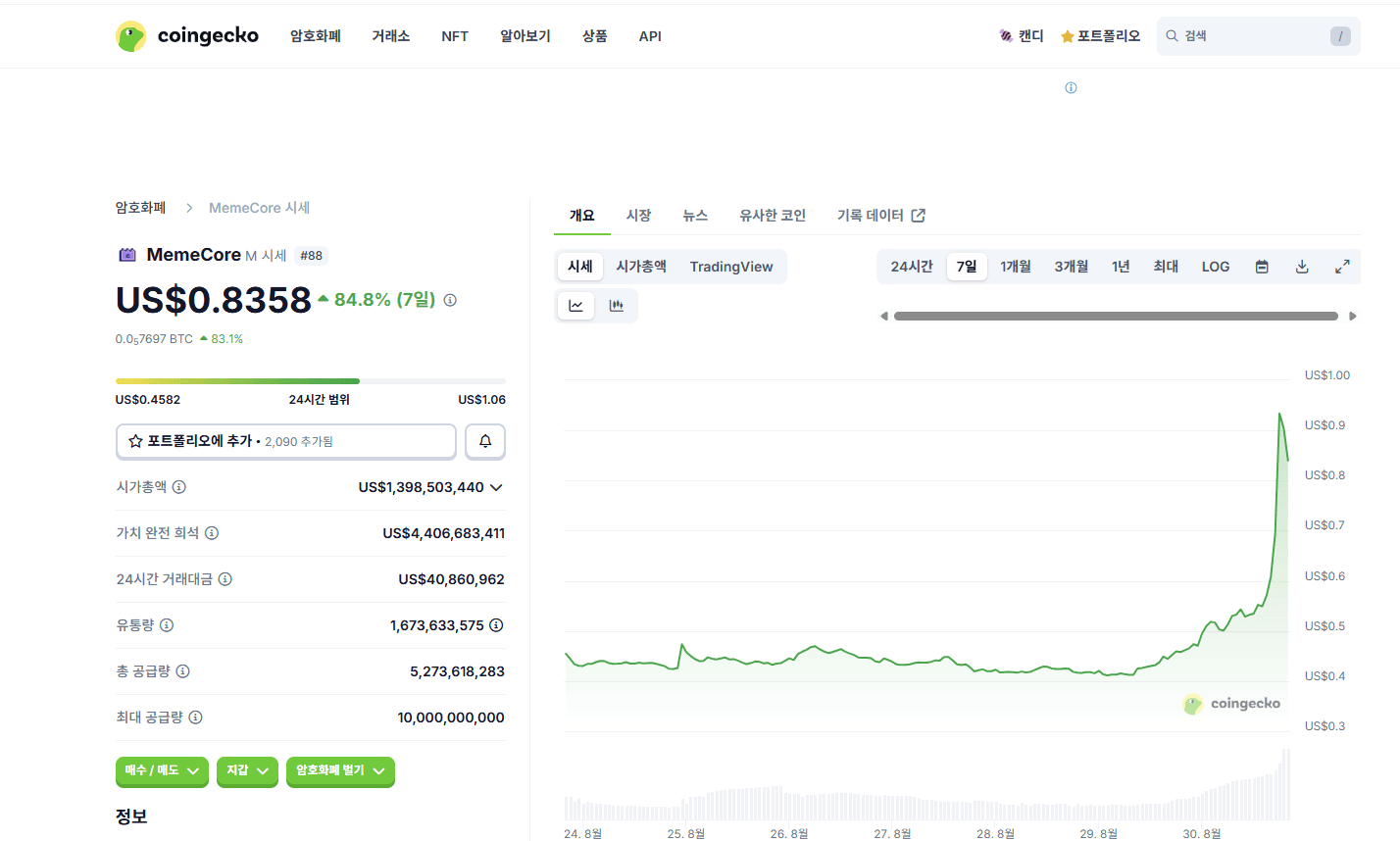Toggle the LOG scale option
This screenshot has height=841, width=1400.
point(1215,267)
